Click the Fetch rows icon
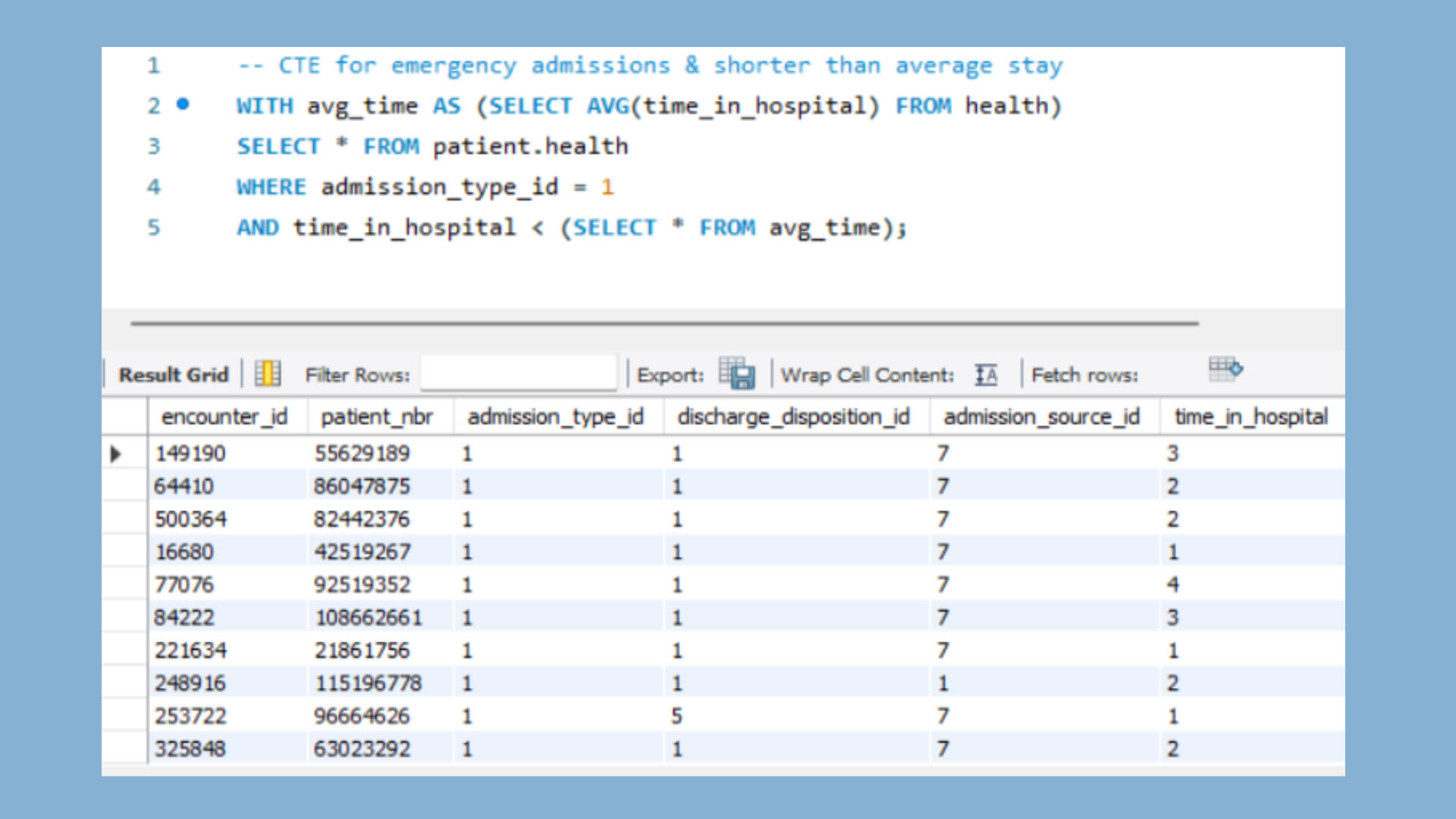The image size is (1456, 819). click(1225, 369)
